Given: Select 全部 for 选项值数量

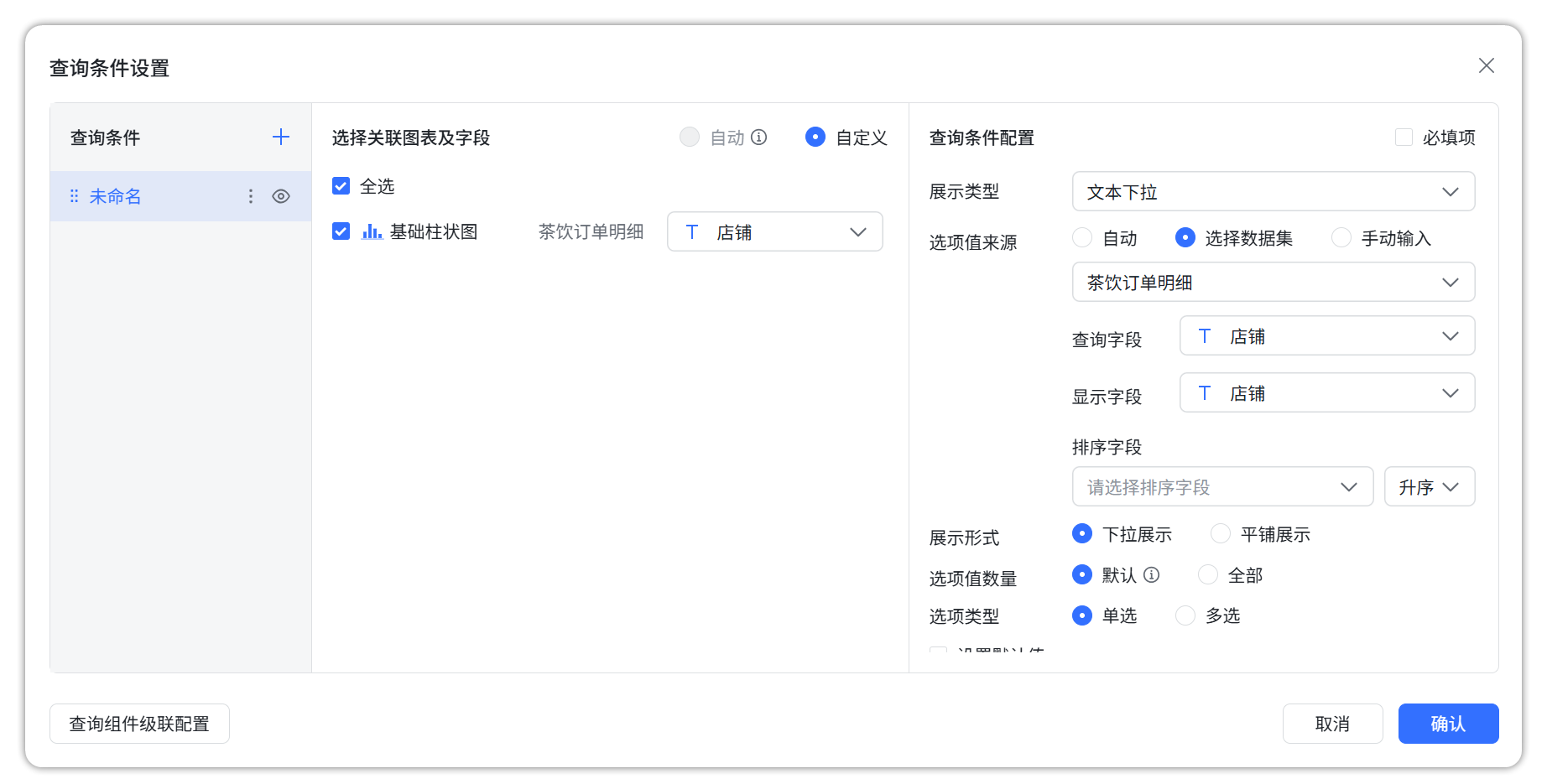Looking at the screenshot, I should 1208,574.
